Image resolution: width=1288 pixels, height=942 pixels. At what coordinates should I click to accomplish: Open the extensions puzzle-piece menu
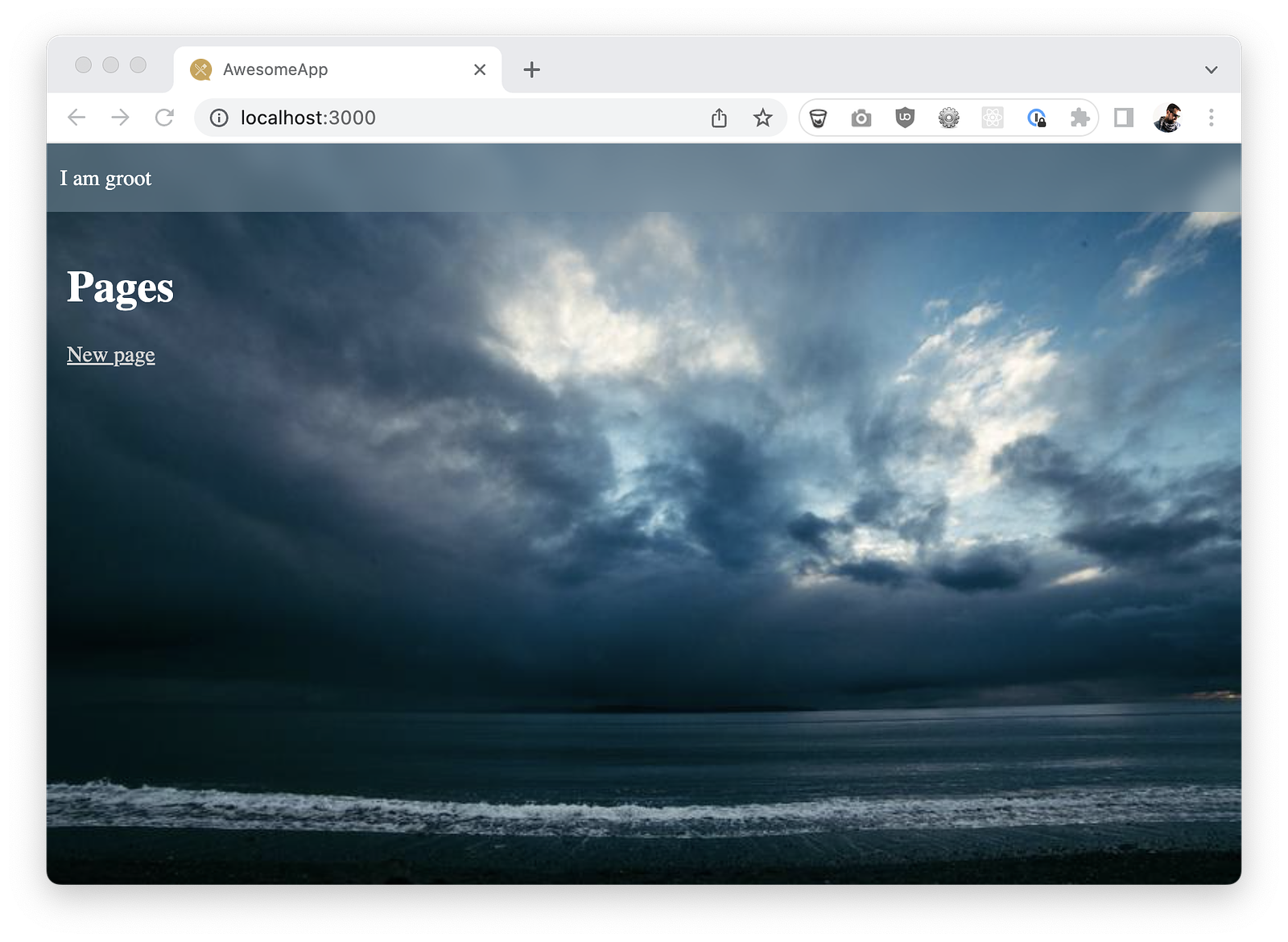1080,118
